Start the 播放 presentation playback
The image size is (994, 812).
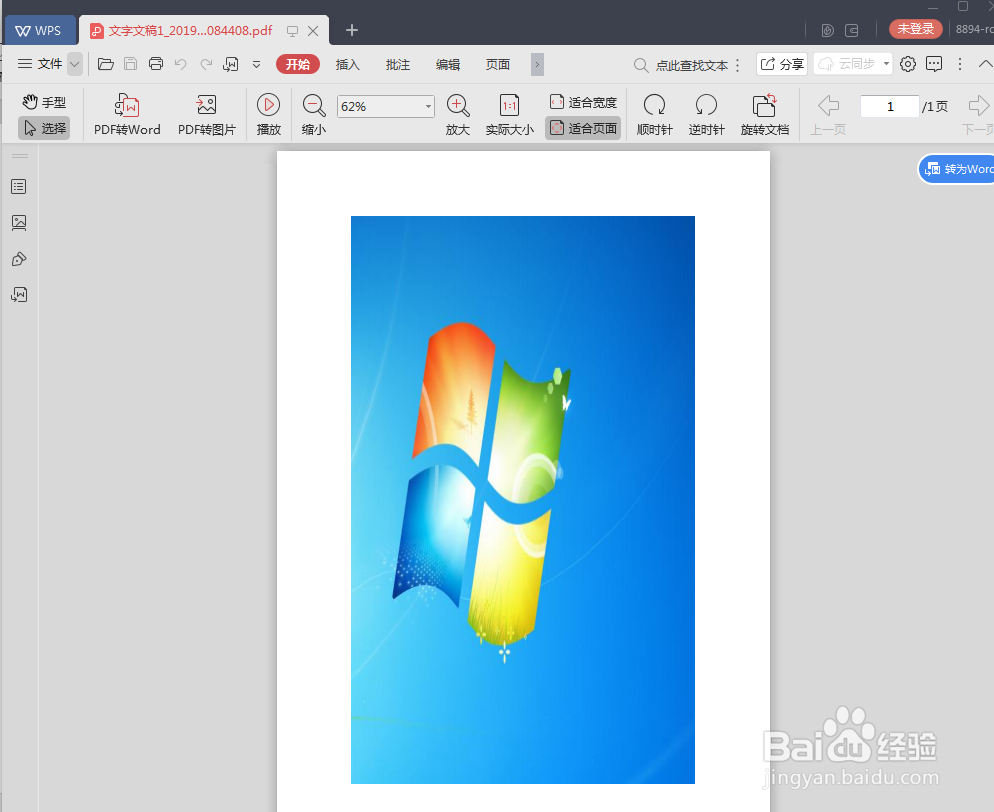268,112
